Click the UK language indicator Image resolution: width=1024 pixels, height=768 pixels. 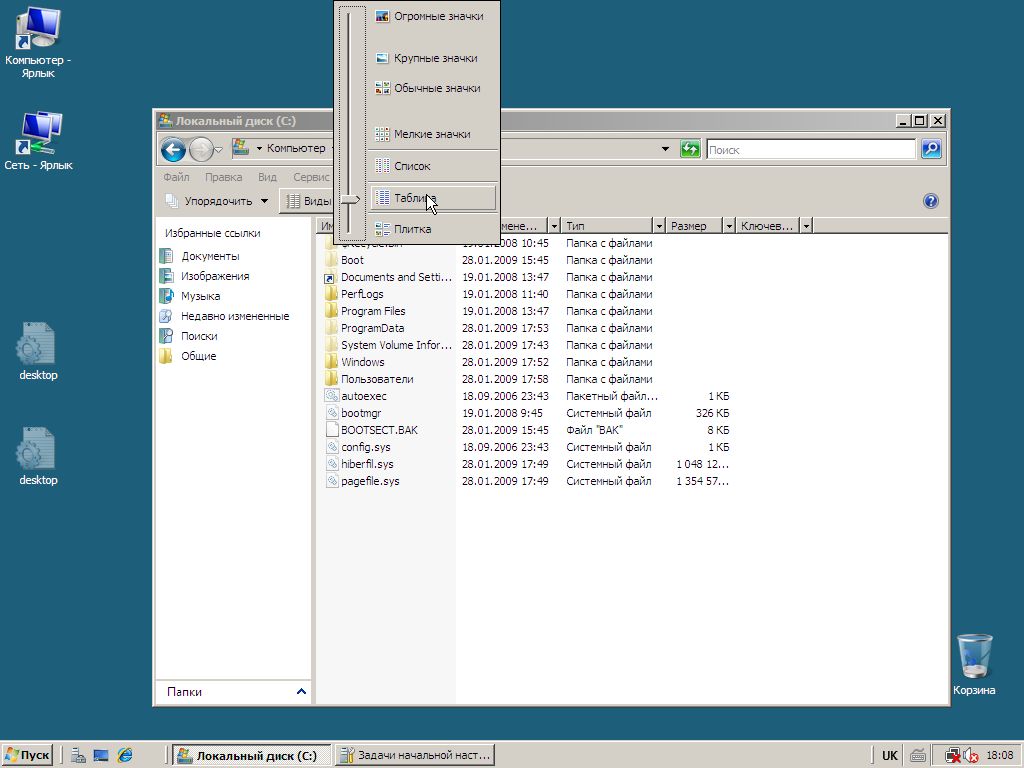click(x=889, y=756)
